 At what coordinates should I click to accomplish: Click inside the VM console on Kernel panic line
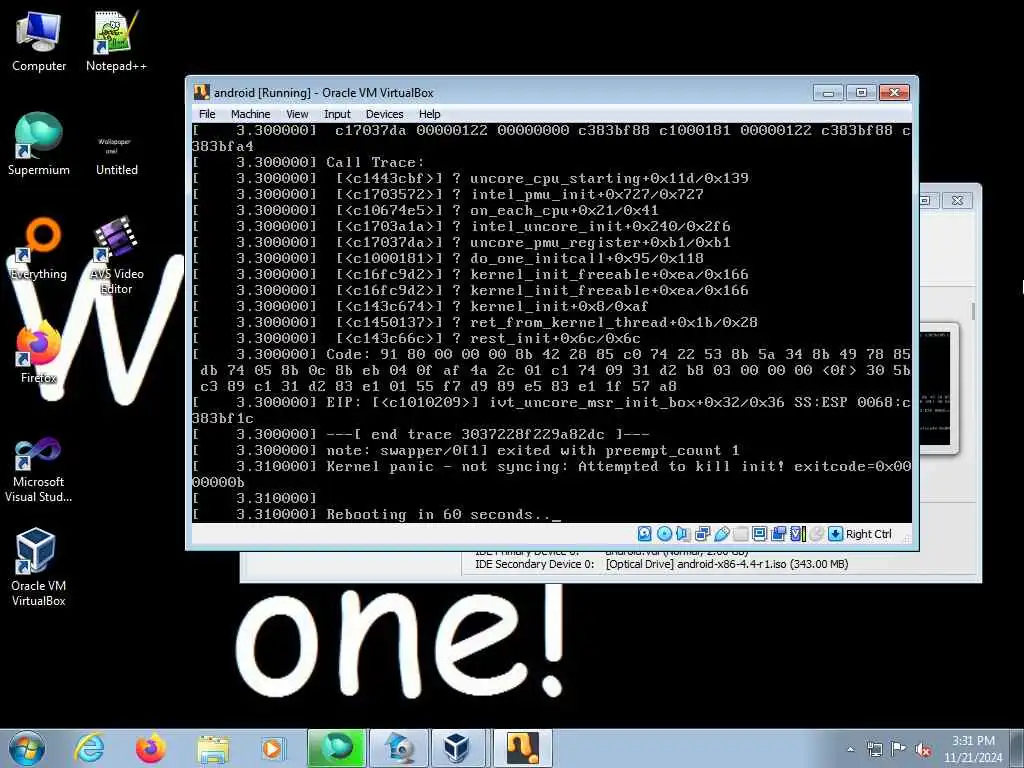point(552,466)
